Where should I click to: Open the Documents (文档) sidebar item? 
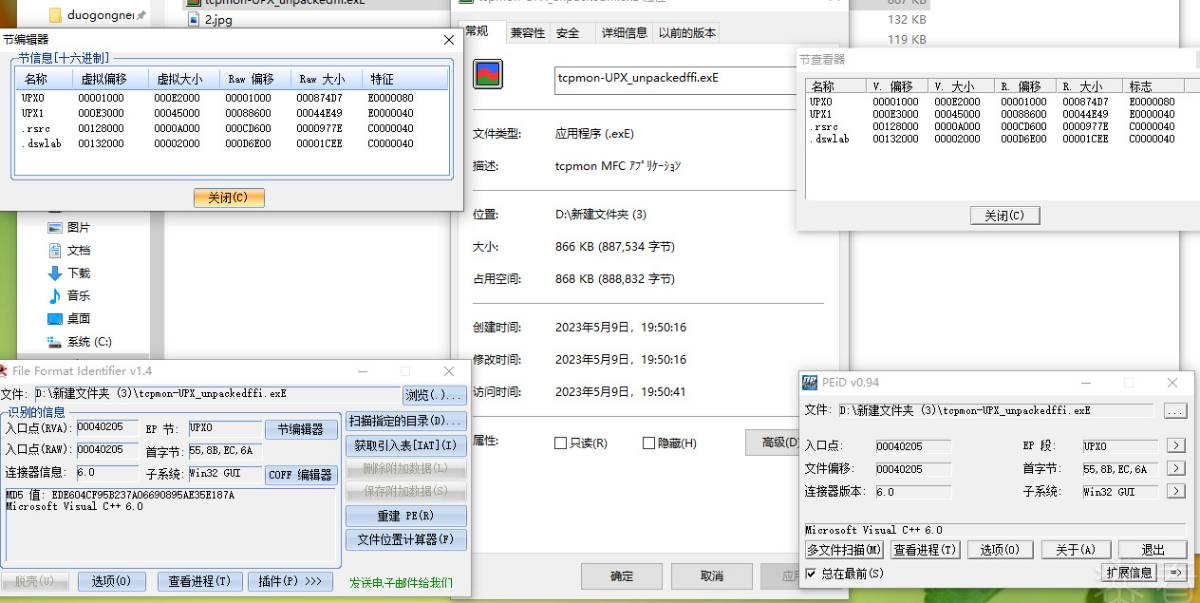click(68, 250)
